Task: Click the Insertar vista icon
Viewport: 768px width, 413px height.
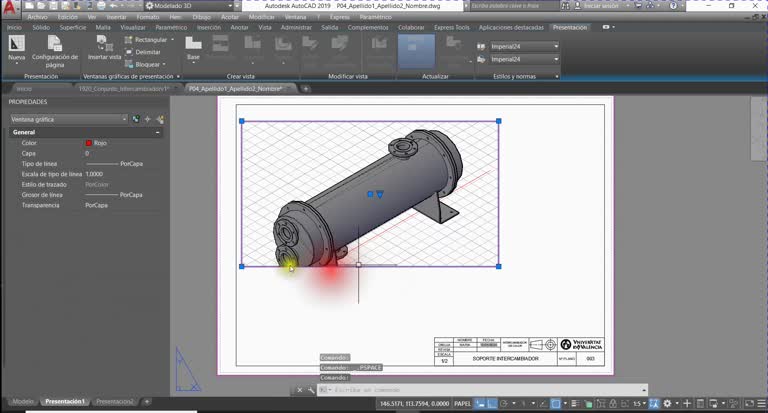Action: click(x=104, y=48)
